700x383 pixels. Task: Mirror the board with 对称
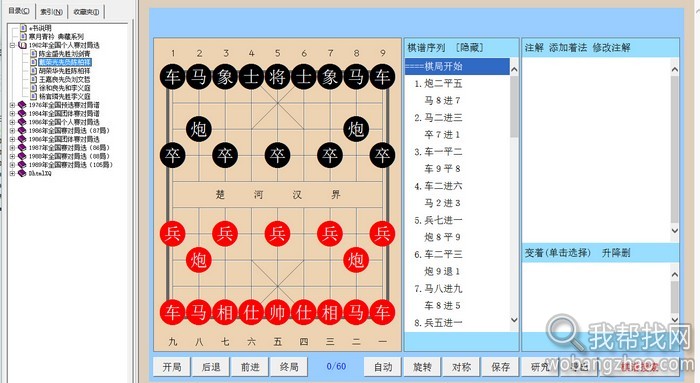(x=461, y=367)
